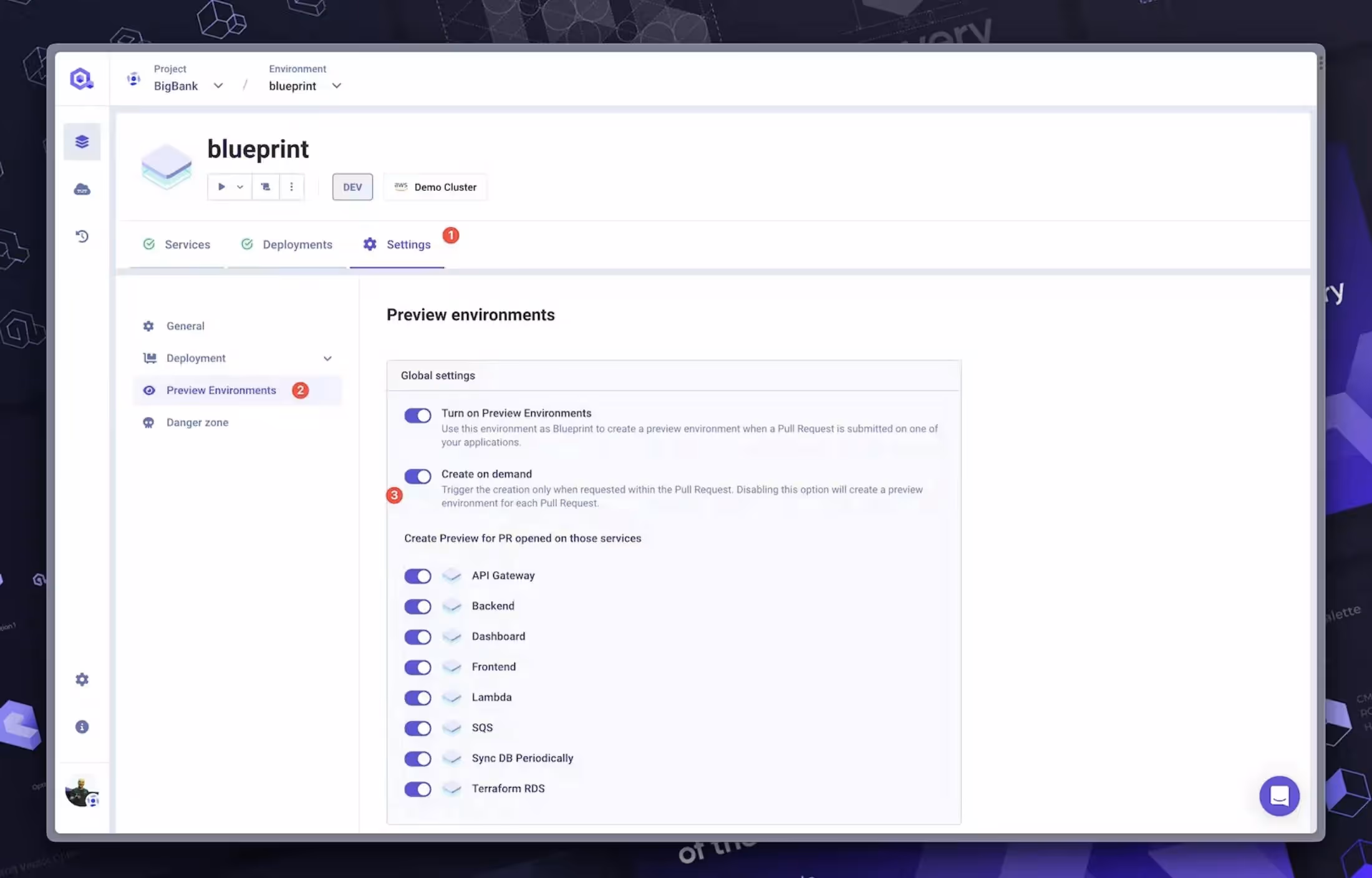Toggle Create on demand switch
Screen dimensions: 1372x878
[418, 476]
